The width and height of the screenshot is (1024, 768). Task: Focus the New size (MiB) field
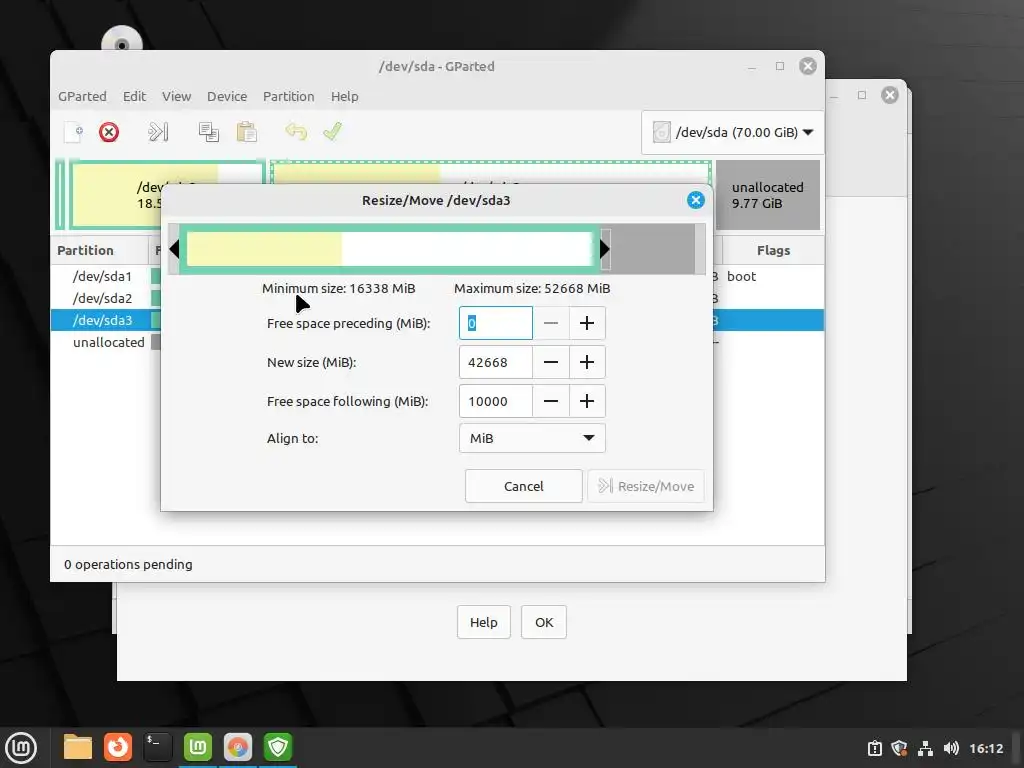point(496,362)
